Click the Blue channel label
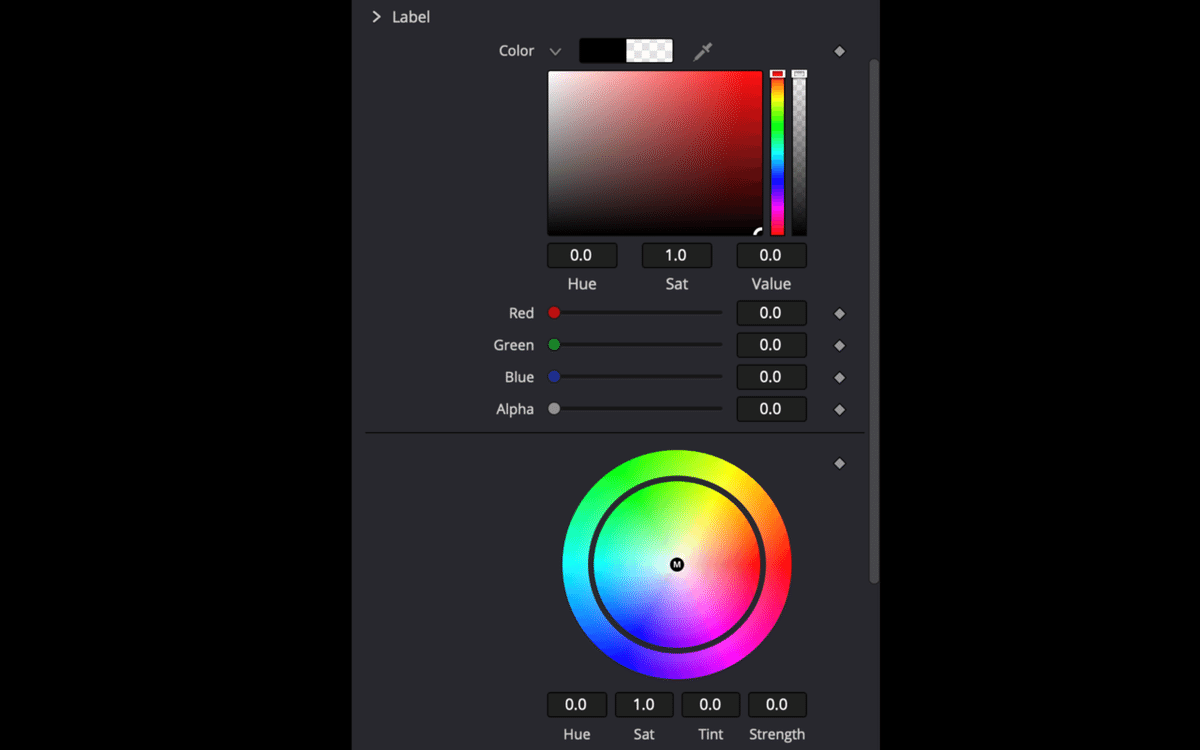Screen dimensions: 1200x750 click(x=519, y=377)
